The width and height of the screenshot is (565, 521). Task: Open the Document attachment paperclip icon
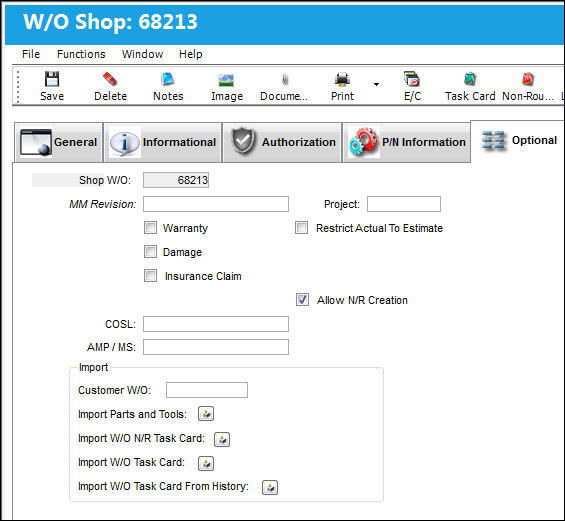285,80
